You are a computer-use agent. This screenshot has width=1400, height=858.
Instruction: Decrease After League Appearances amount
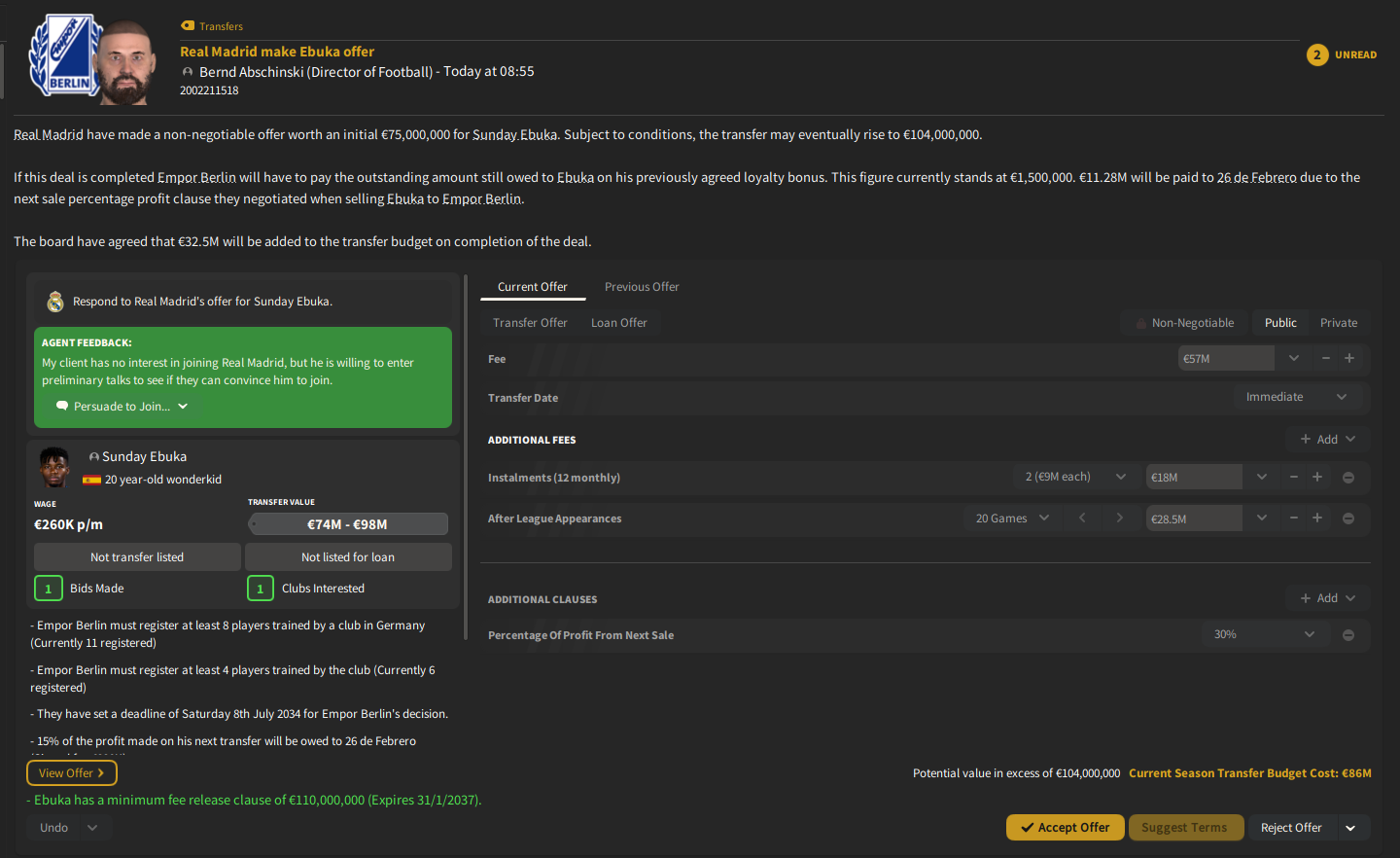point(1294,518)
